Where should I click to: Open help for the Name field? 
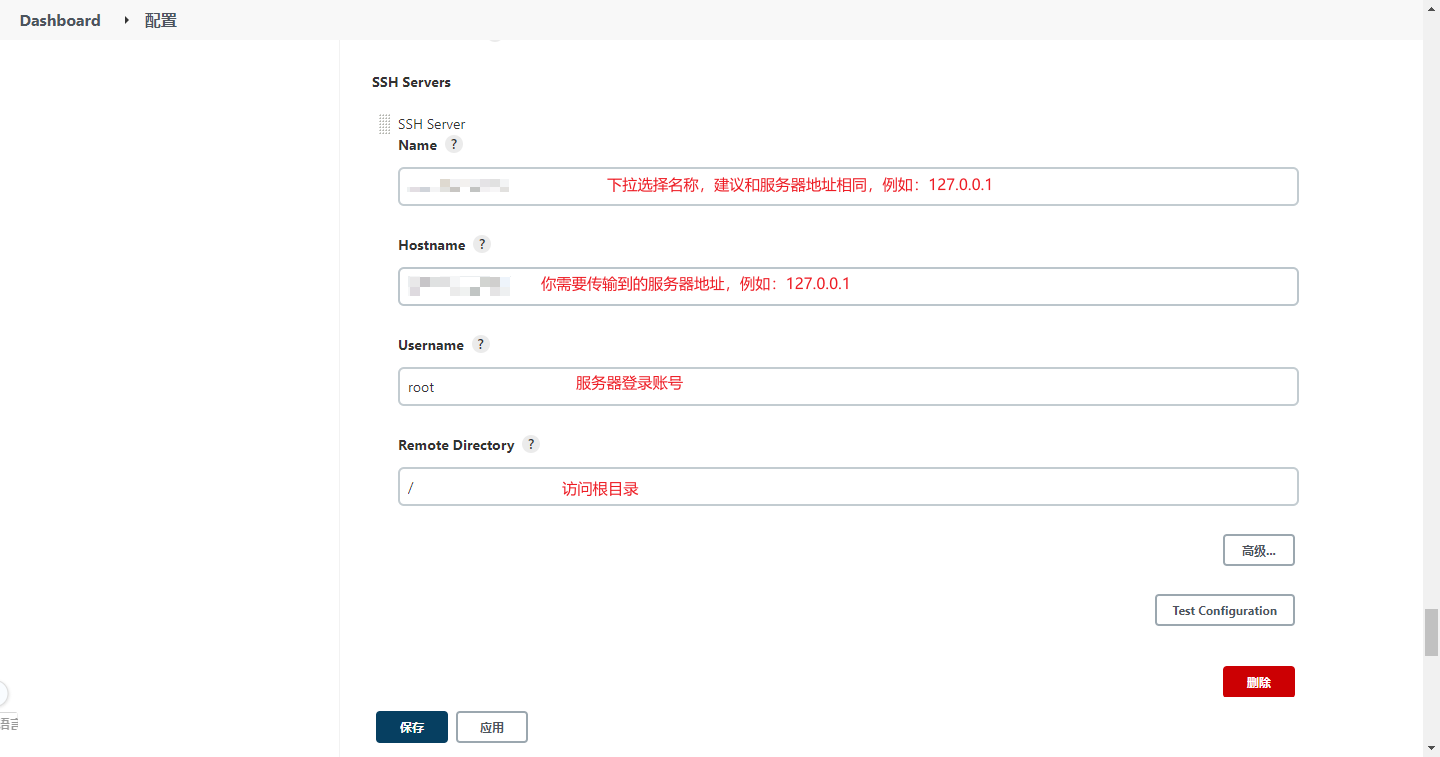pyautogui.click(x=454, y=144)
